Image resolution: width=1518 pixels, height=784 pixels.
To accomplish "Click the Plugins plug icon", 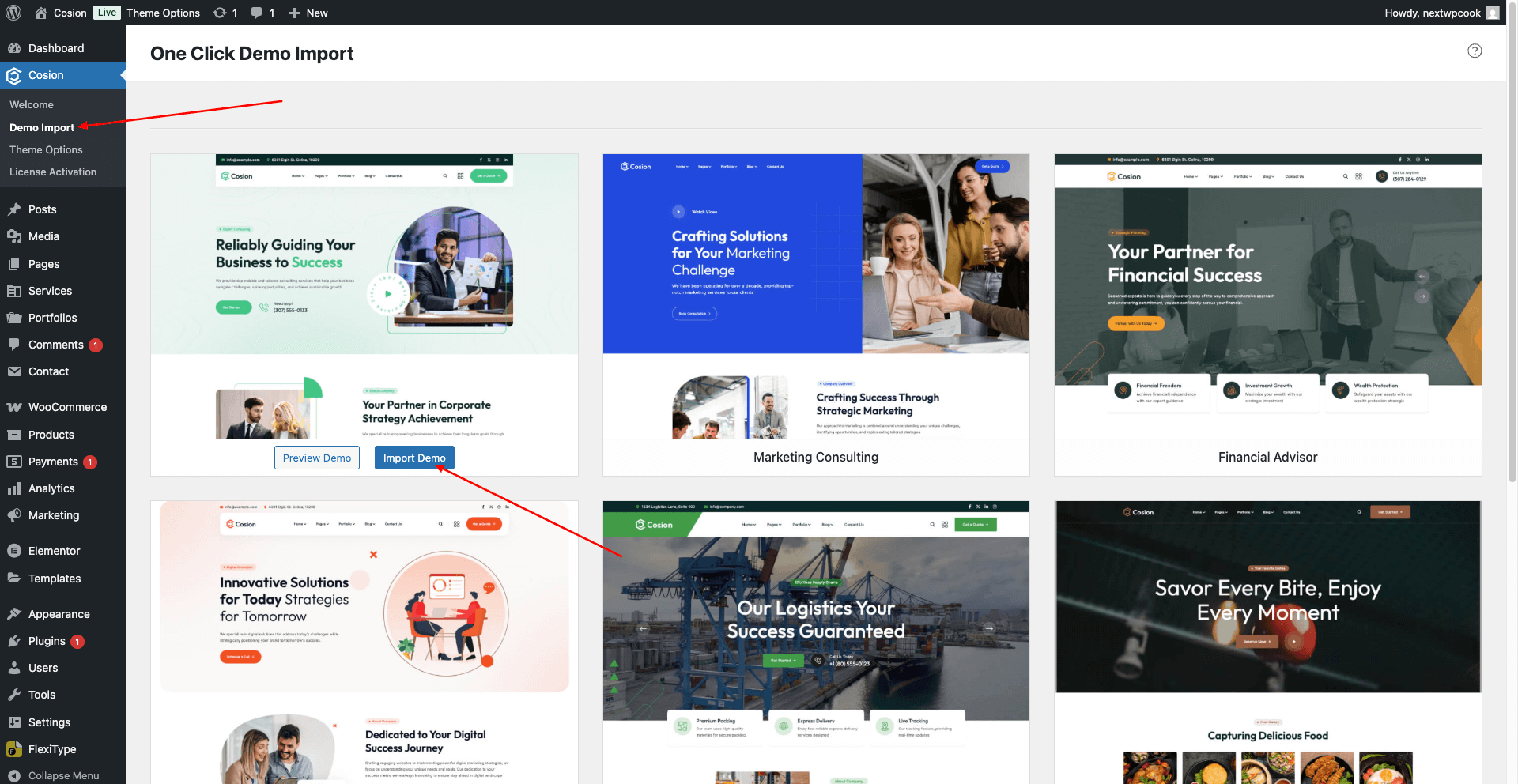I will (x=14, y=641).
